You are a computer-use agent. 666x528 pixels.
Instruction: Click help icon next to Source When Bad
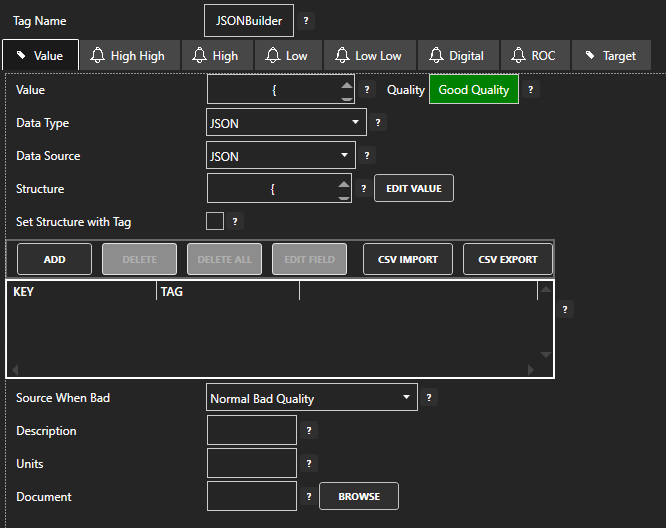(x=429, y=398)
